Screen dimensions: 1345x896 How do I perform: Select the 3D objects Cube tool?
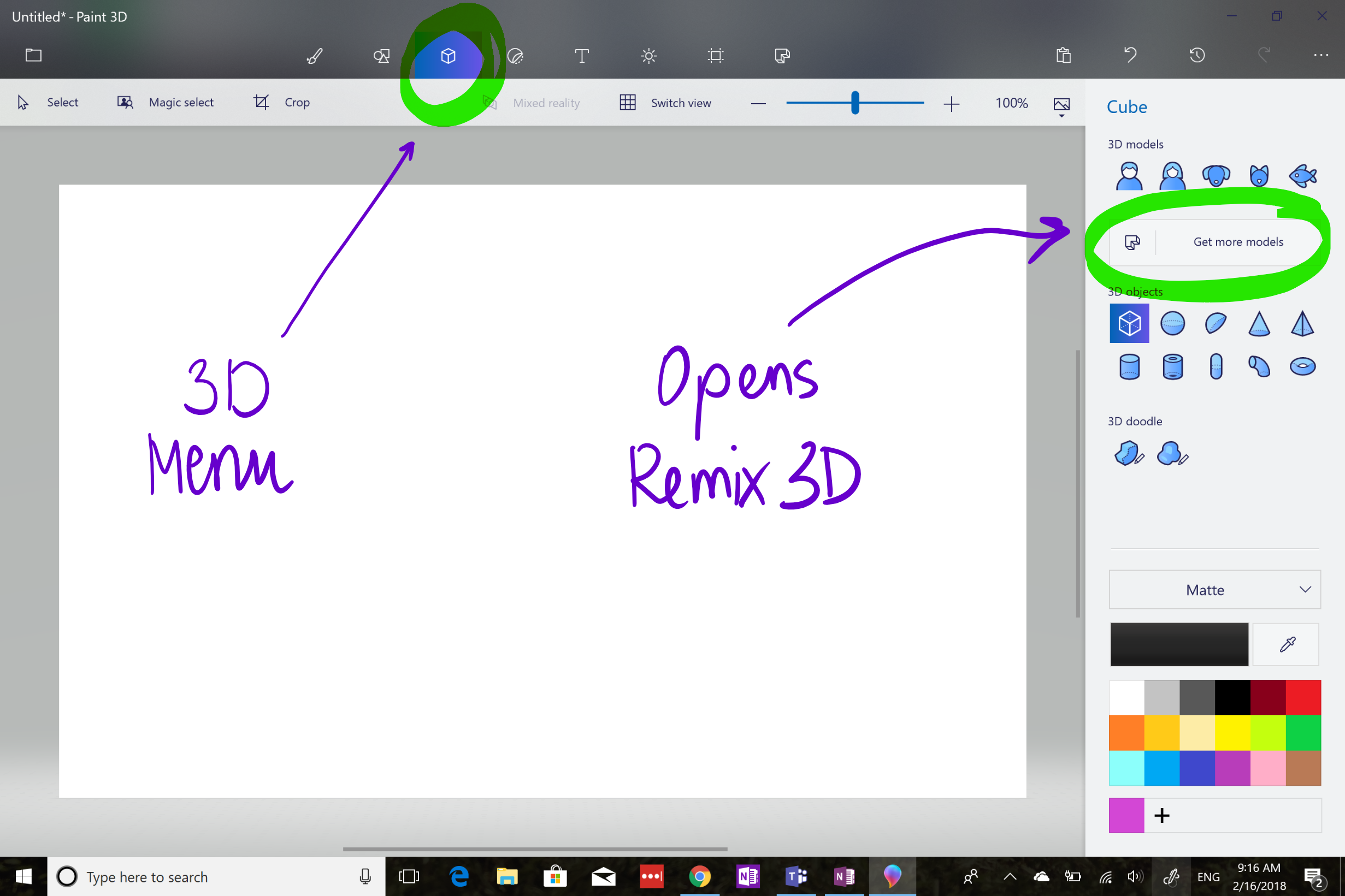[x=1128, y=322]
